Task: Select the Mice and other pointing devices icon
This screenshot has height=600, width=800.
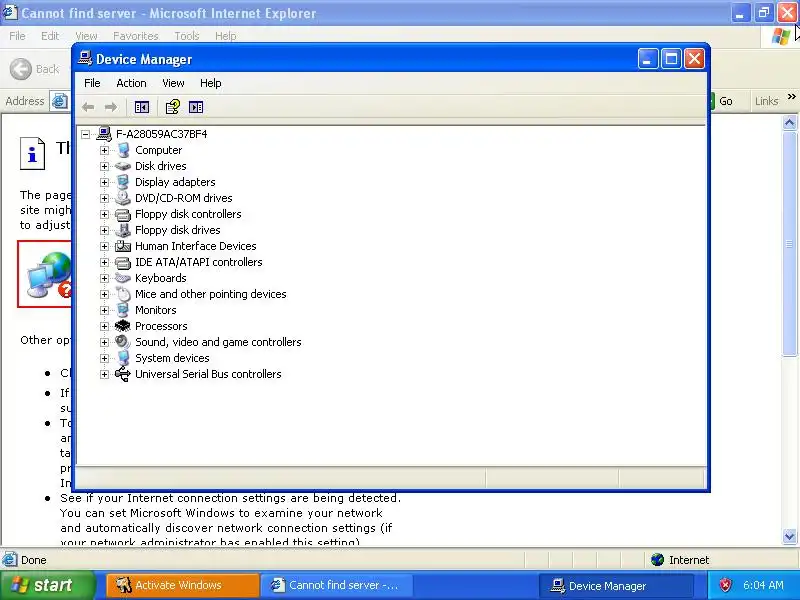Action: point(123,294)
